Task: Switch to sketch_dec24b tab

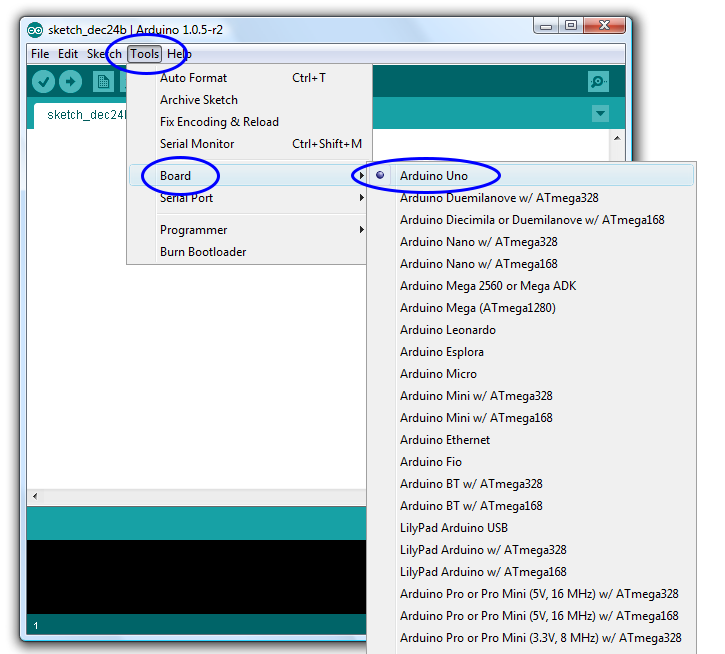Action: (x=80, y=115)
